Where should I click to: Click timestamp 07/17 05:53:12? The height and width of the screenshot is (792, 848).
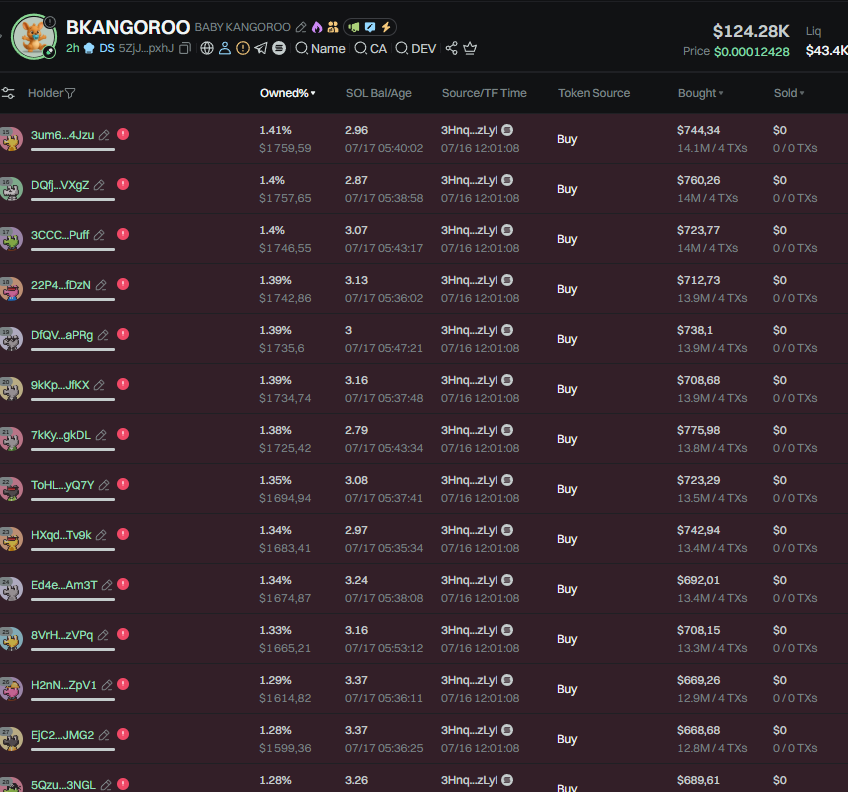[x=384, y=648]
